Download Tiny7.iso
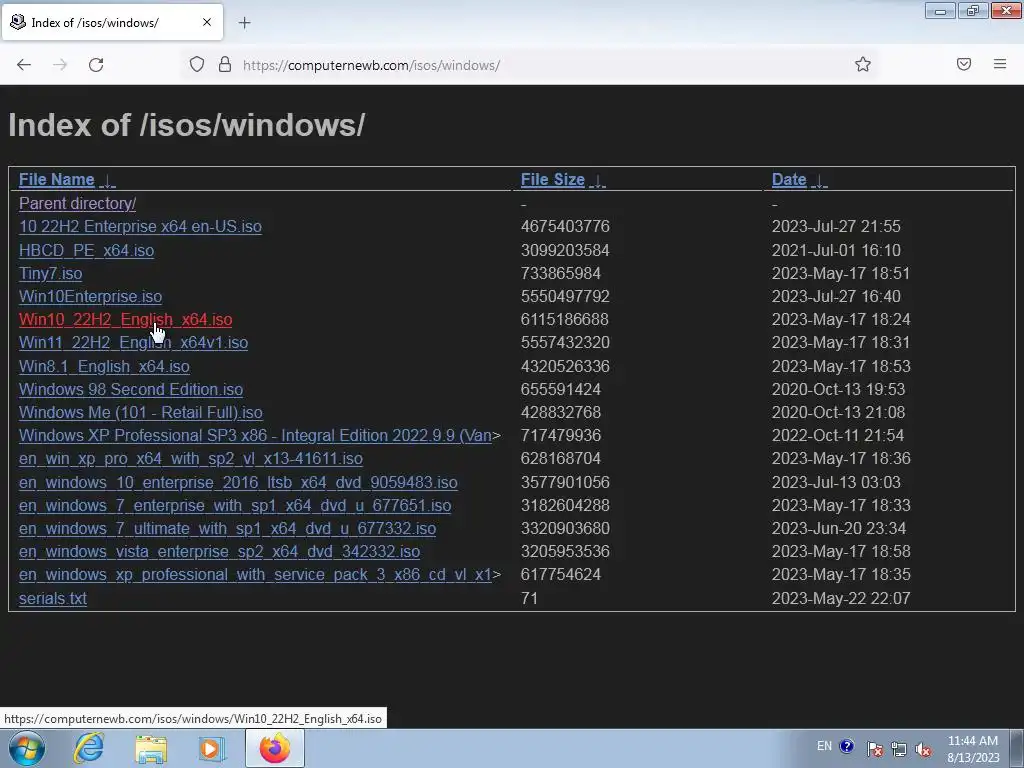 (50, 274)
